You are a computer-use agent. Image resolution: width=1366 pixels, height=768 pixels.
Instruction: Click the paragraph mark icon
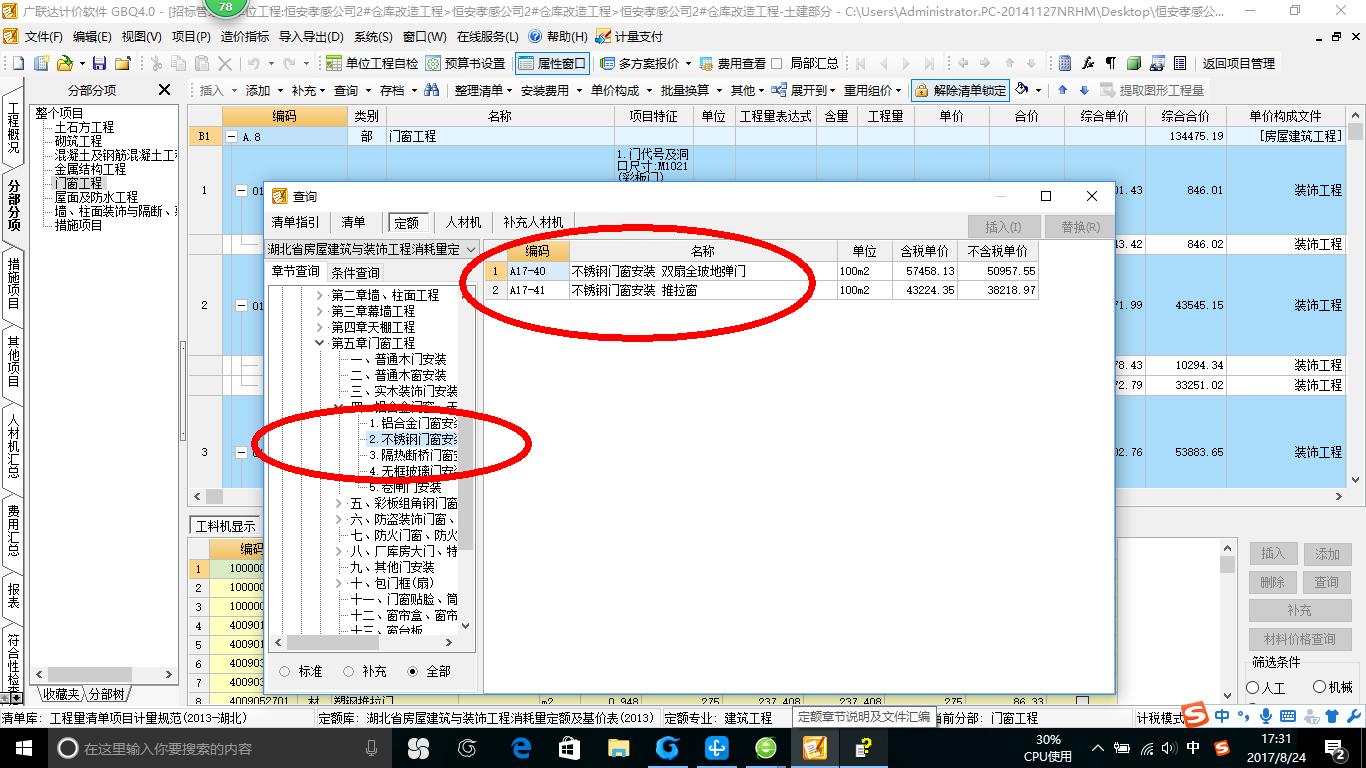click(x=1110, y=63)
